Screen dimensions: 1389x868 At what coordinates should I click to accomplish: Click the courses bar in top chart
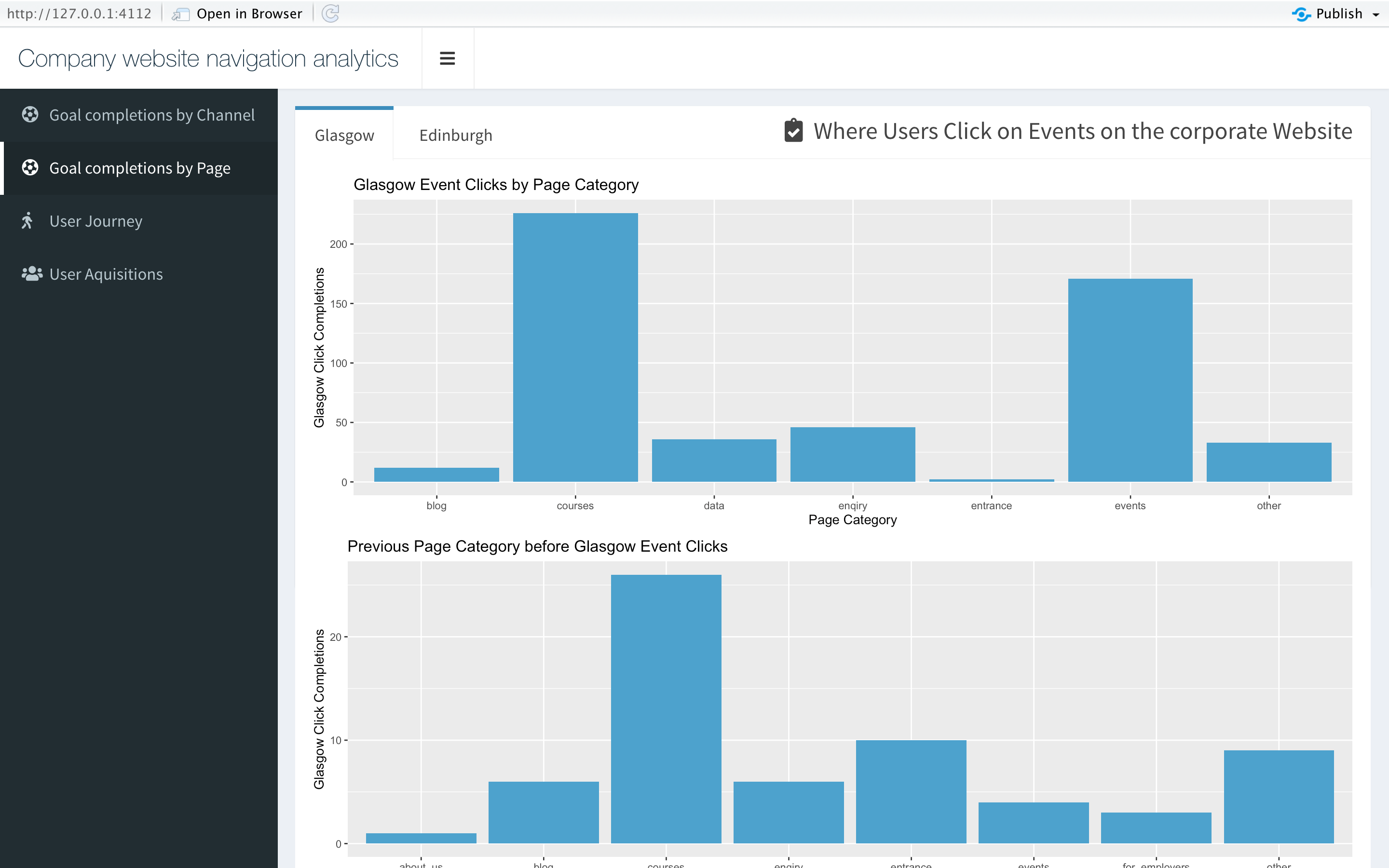click(x=575, y=347)
